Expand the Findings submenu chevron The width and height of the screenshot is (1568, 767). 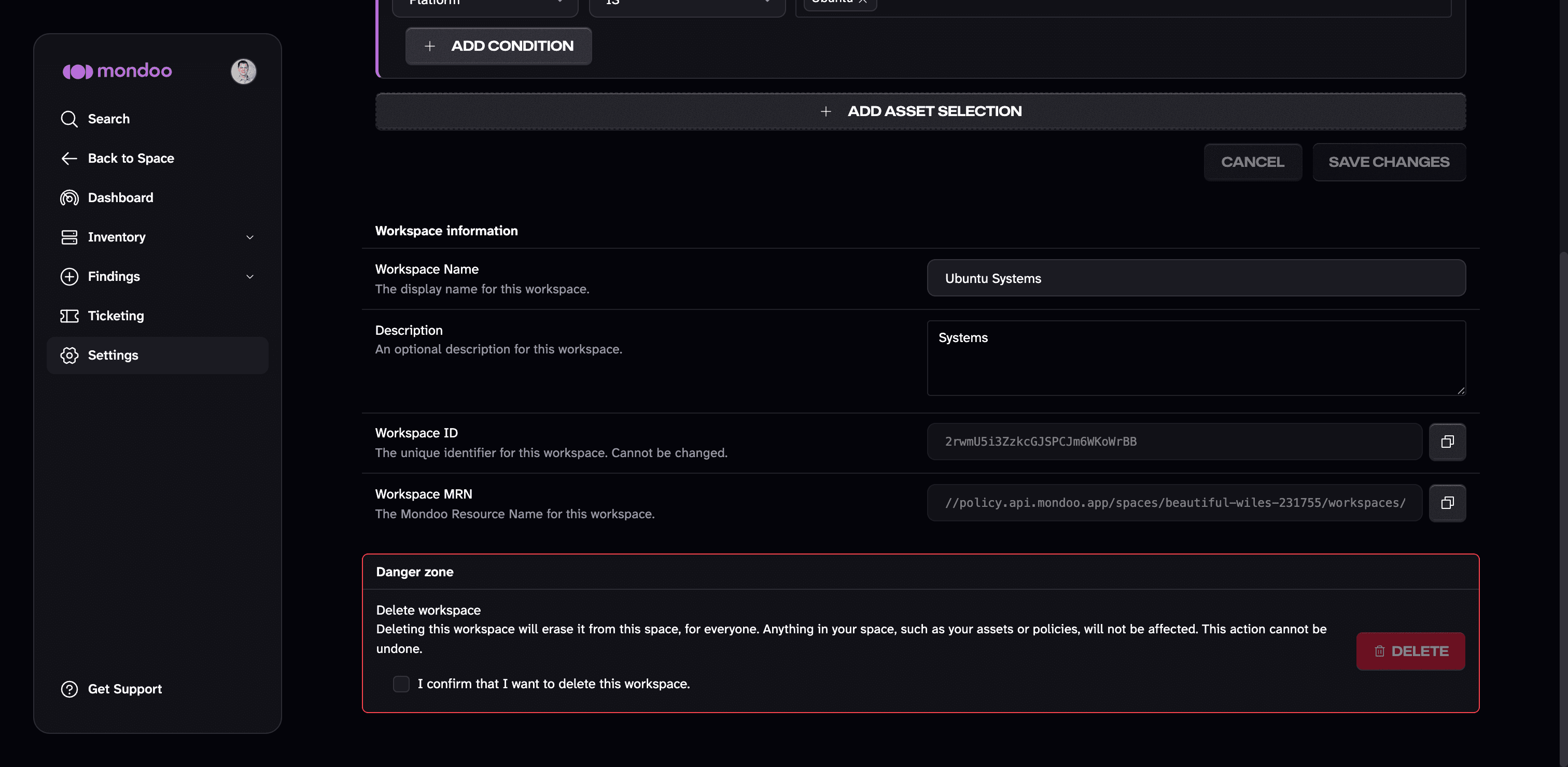pos(249,277)
